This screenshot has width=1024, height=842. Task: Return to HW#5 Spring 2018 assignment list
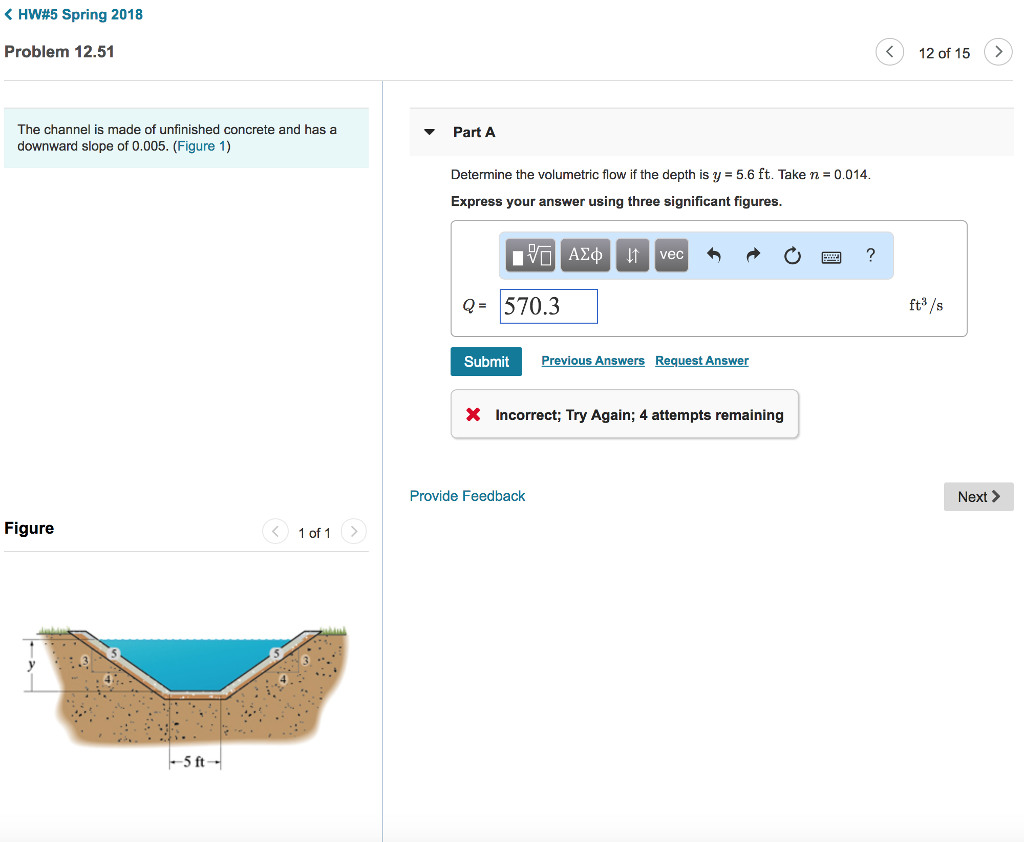tap(73, 14)
